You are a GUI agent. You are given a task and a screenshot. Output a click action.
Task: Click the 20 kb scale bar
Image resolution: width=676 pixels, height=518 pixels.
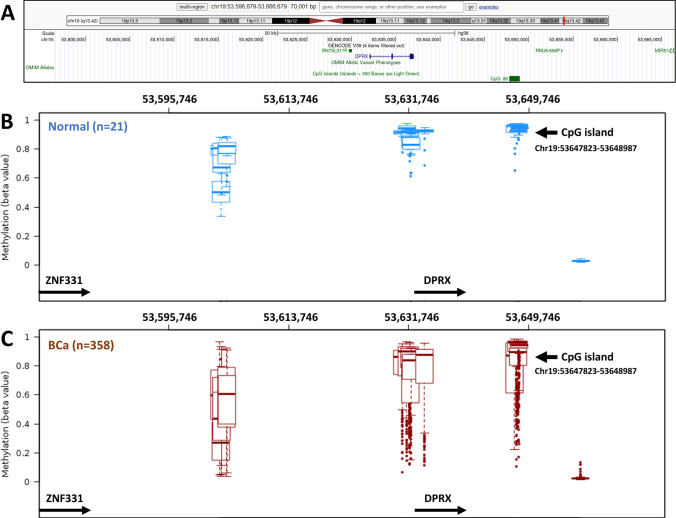point(366,33)
